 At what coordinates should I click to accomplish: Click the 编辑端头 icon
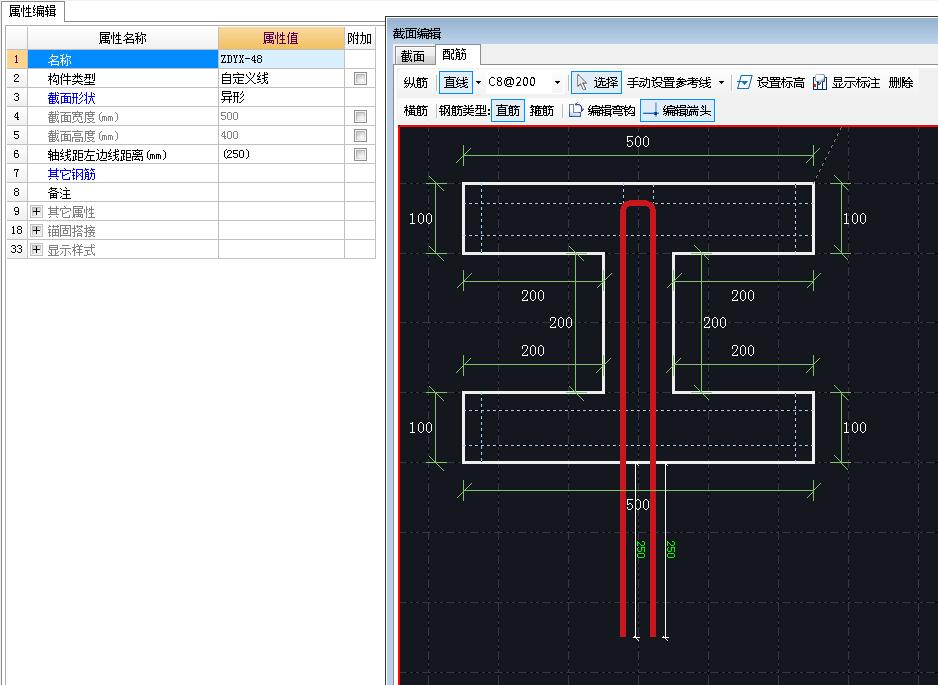click(650, 110)
